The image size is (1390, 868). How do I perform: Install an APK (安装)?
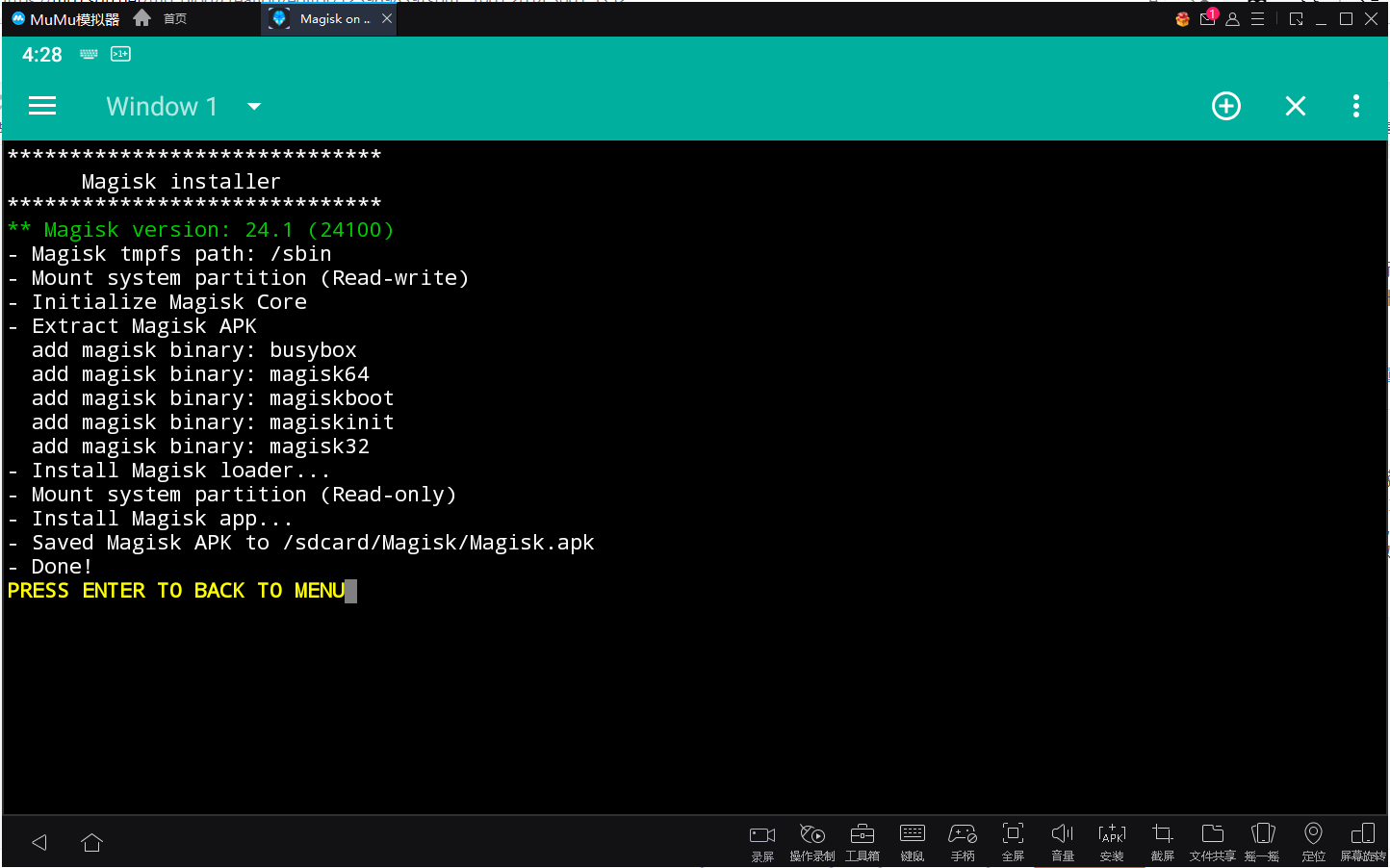(1112, 843)
